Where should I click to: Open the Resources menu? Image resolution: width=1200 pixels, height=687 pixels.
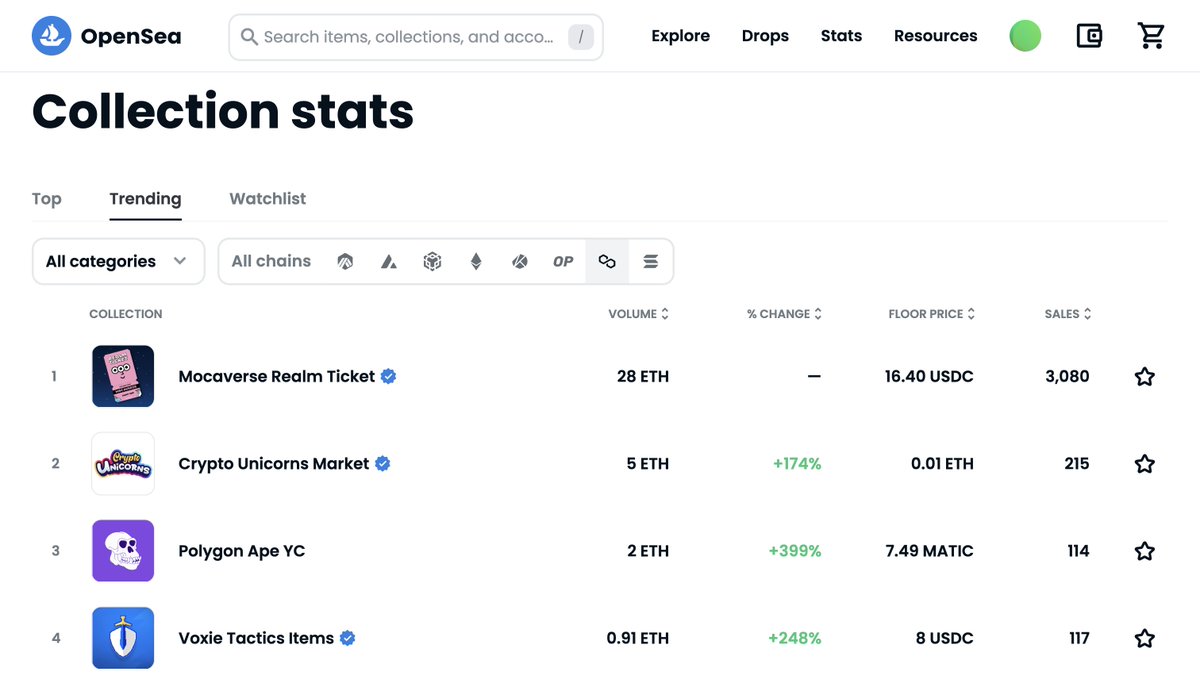tap(936, 36)
